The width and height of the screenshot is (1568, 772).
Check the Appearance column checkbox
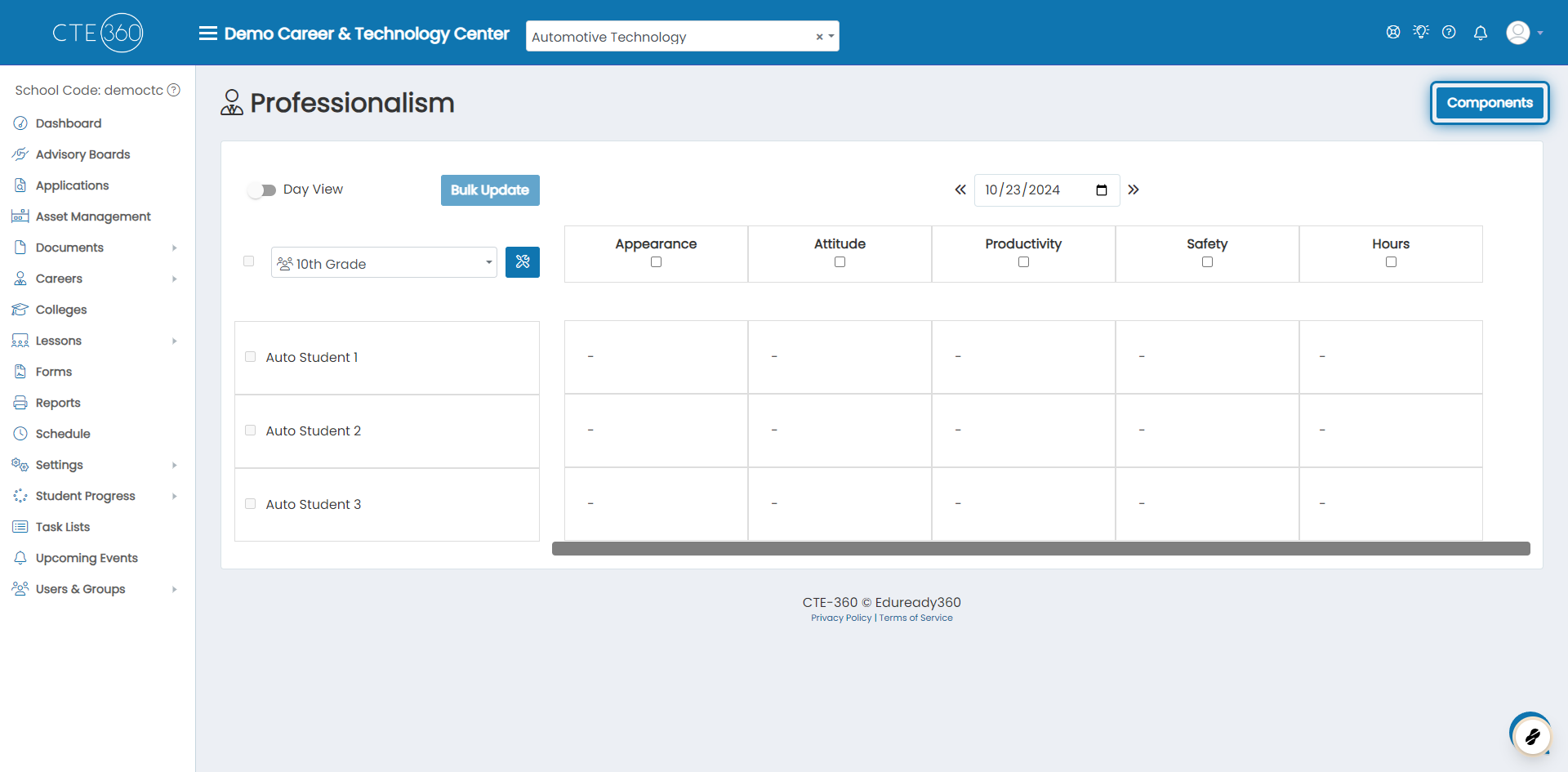(x=656, y=262)
